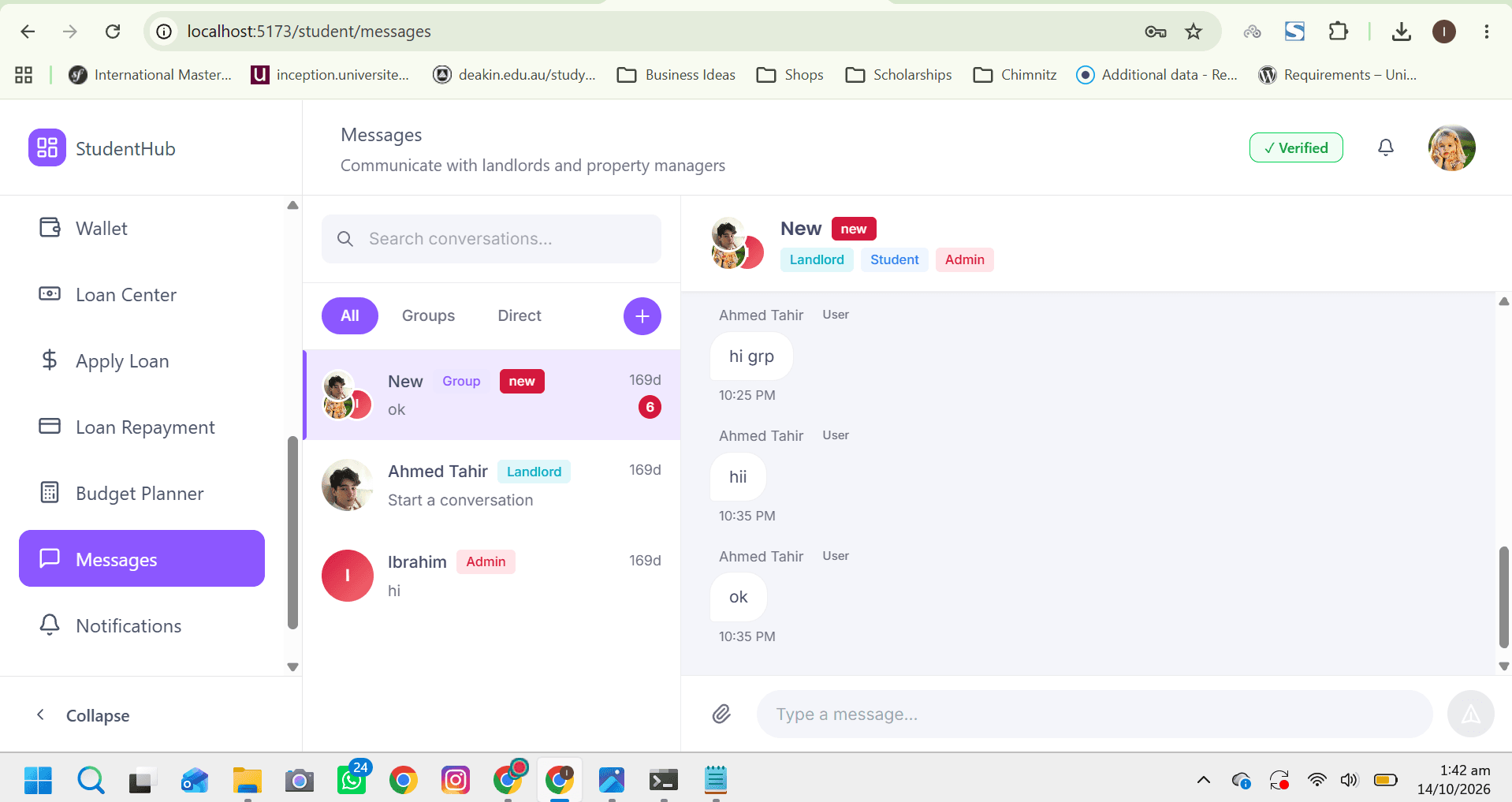This screenshot has width=1512, height=802.
Task: Open Windows Start menu
Action: [38, 781]
